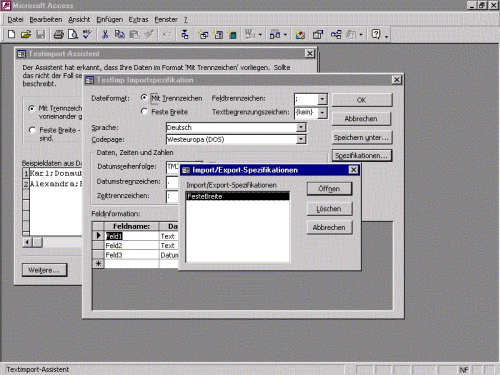500x375 pixels.
Task: Click the Paste clipboard toolbar icon
Action: (134, 34)
